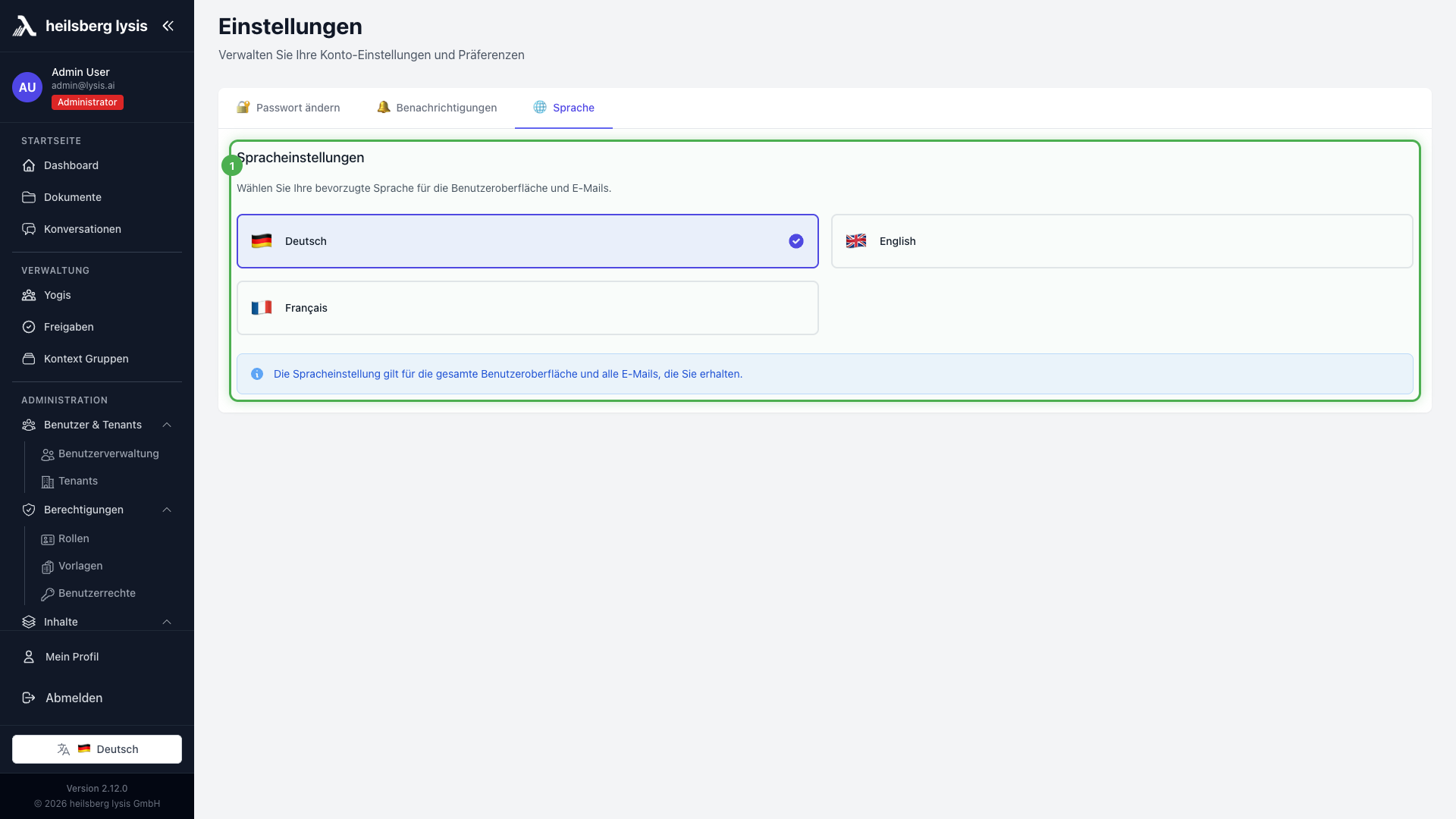The image size is (1456, 819).
Task: Open the Yogis menu entry
Action: click(x=57, y=295)
